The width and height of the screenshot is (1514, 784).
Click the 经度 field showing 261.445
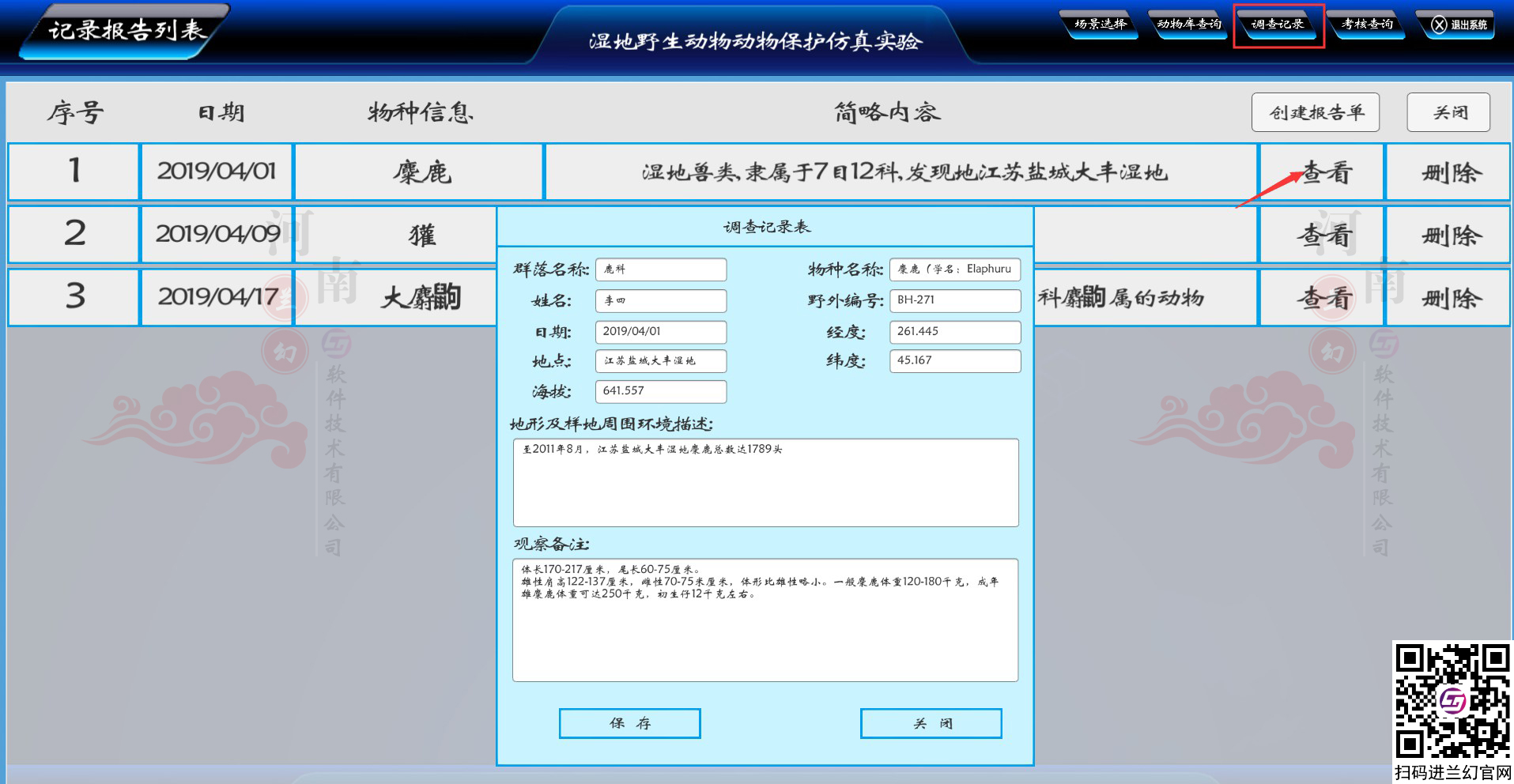click(954, 332)
